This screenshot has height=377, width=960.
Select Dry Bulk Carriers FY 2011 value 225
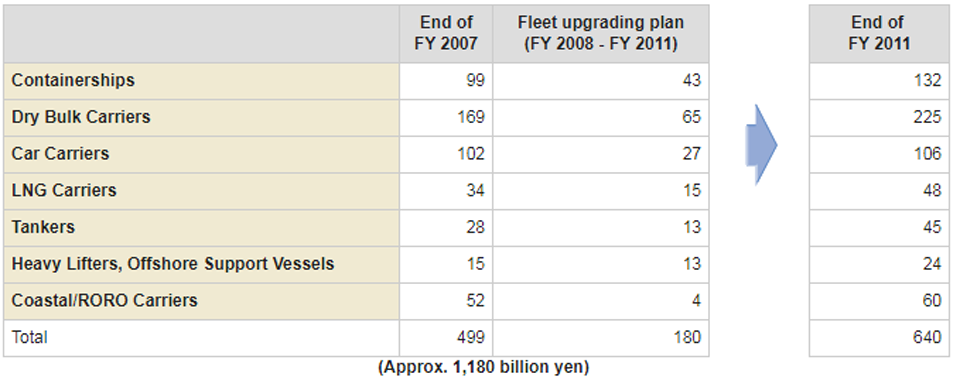click(x=925, y=117)
